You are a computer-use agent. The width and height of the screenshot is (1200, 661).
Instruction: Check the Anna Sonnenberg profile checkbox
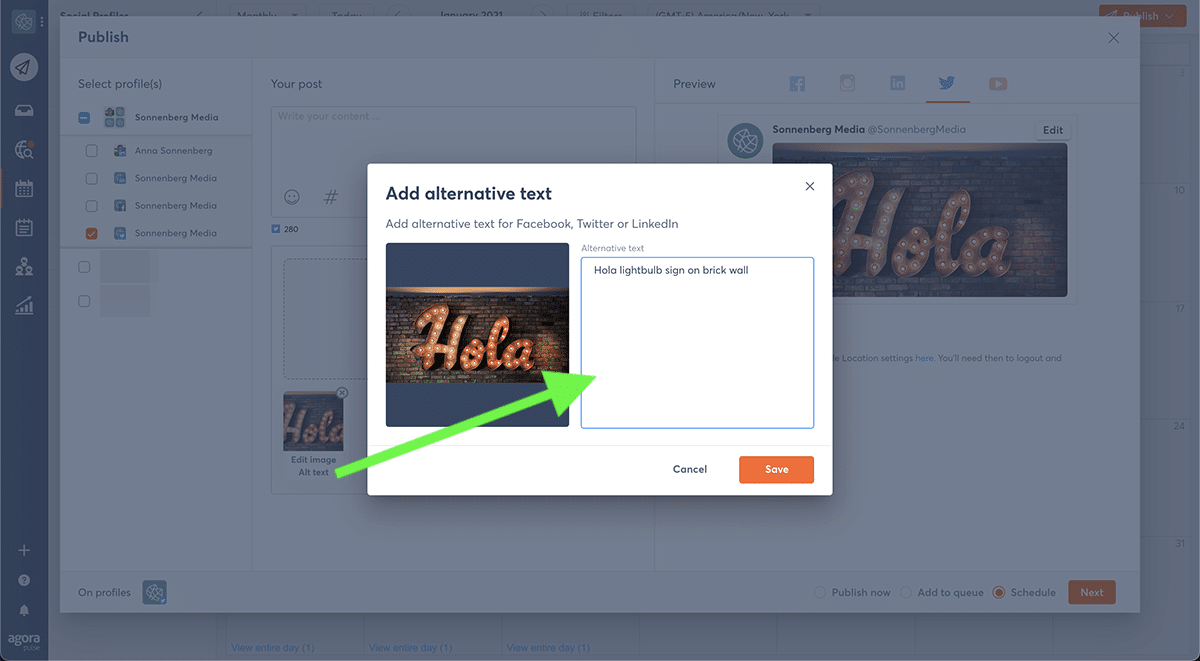tap(92, 151)
